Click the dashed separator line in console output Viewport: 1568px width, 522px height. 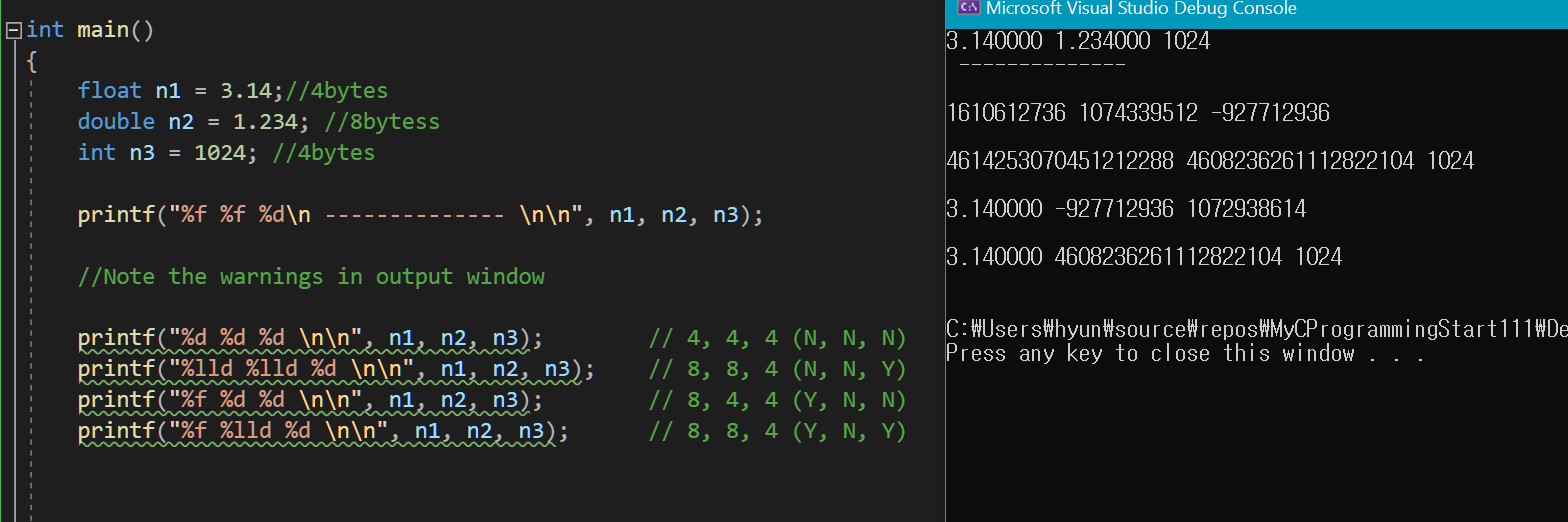(x=1042, y=65)
